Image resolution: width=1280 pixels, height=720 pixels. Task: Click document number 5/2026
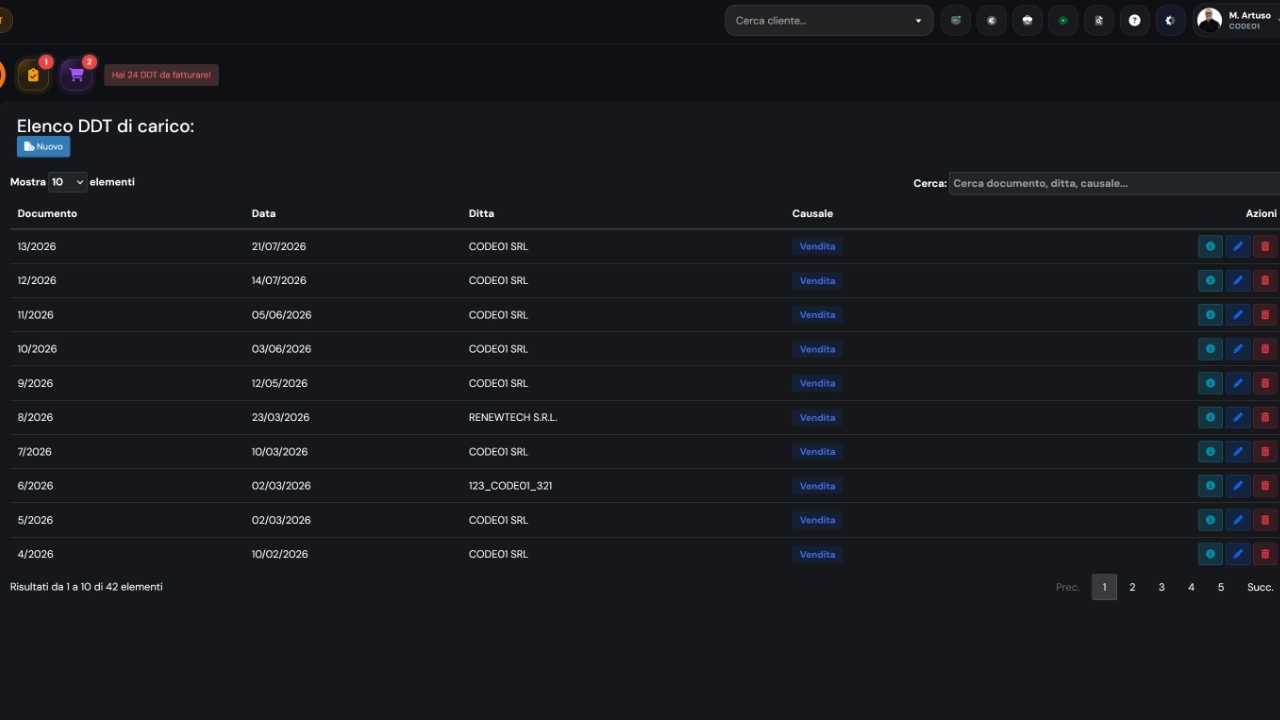[35, 520]
